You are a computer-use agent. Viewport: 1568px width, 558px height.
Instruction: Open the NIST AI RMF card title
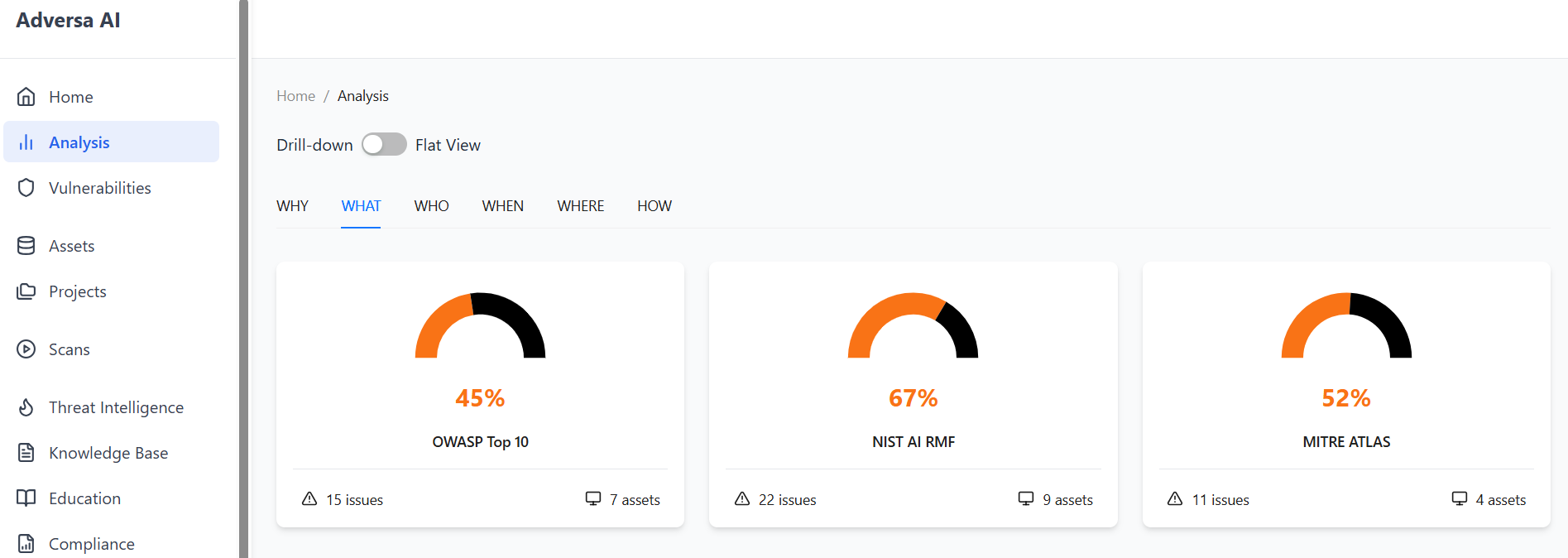coord(913,442)
